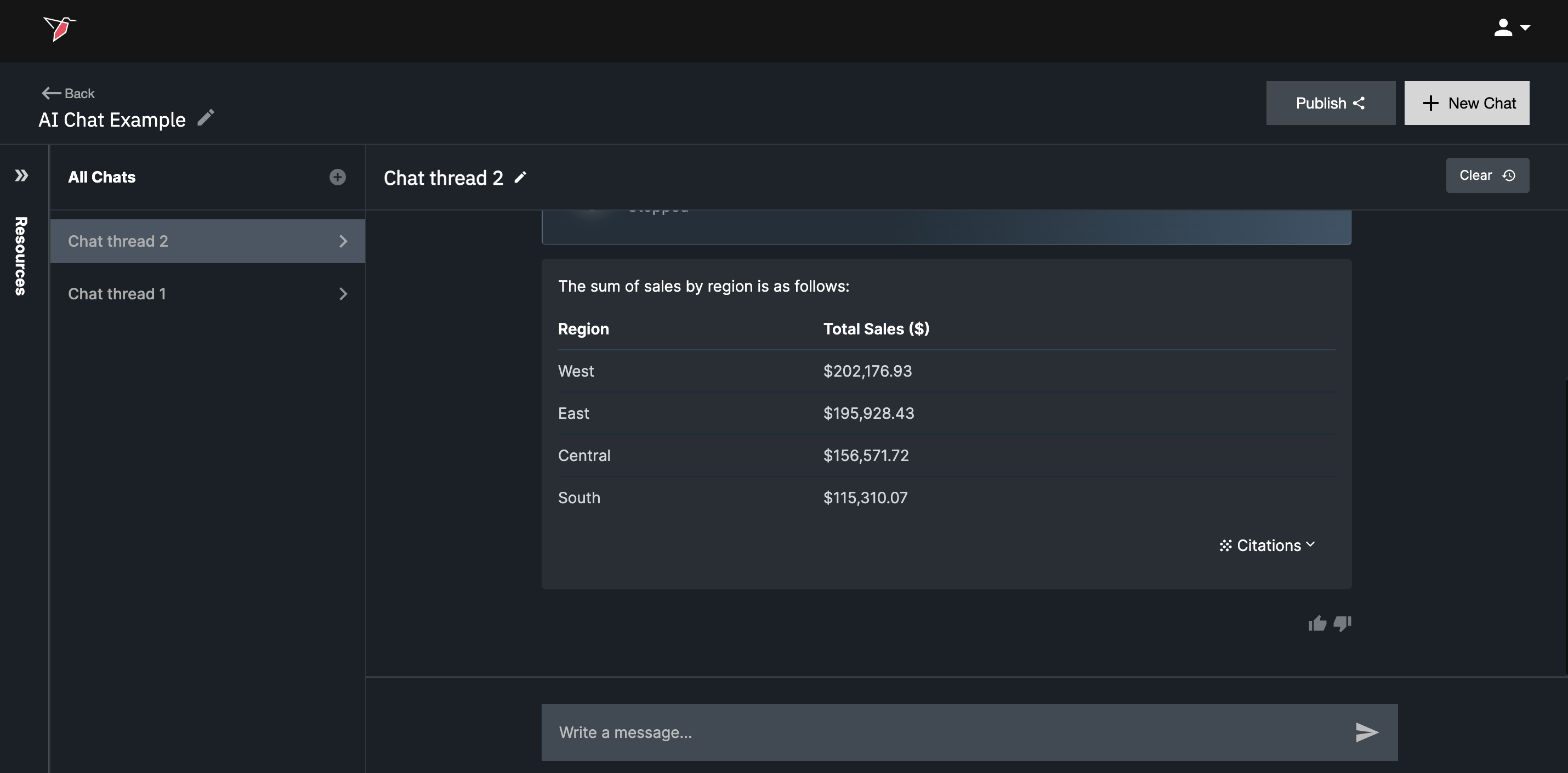Clear the chat history
The image size is (1568, 773).
[1486, 175]
